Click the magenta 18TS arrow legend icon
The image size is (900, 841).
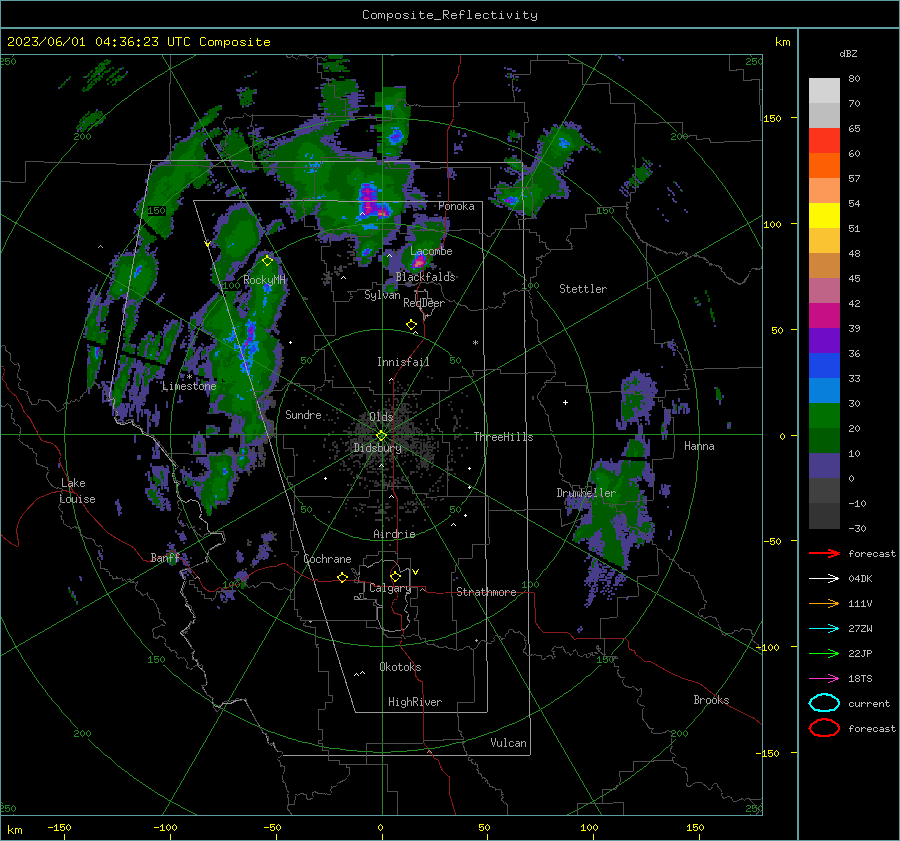click(824, 679)
